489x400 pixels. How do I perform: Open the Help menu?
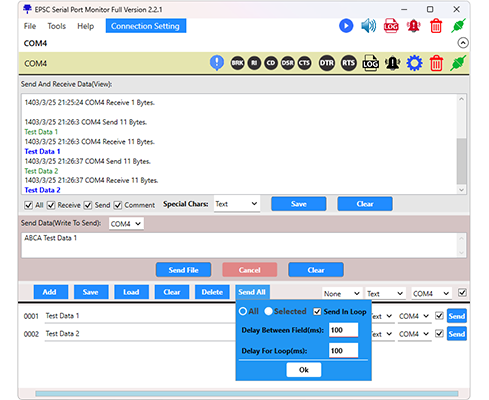click(x=85, y=26)
